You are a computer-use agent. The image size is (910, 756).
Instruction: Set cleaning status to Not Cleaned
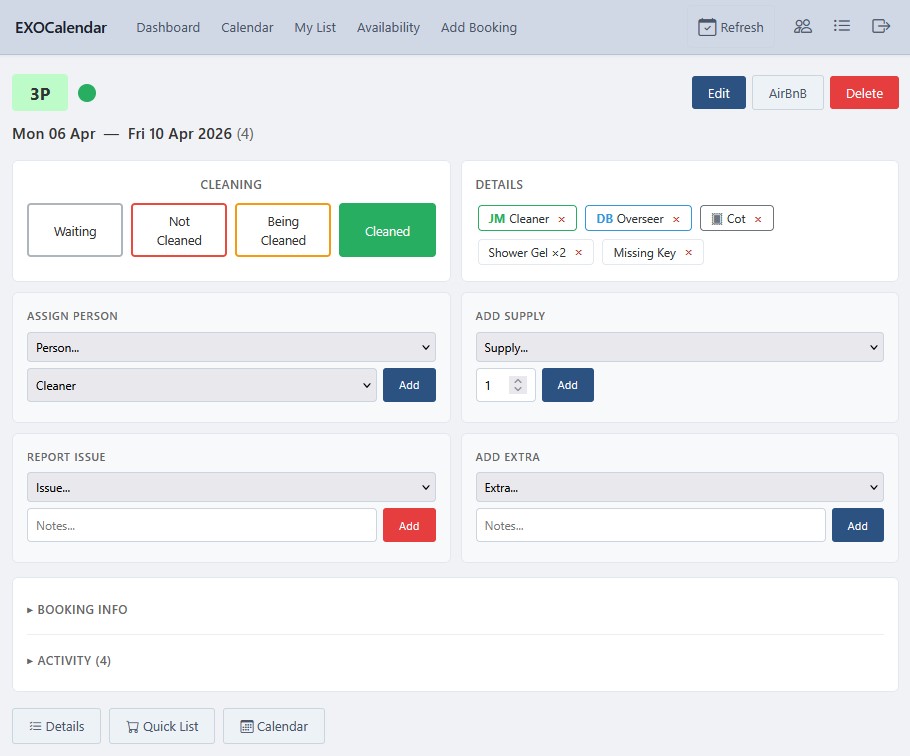[178, 230]
